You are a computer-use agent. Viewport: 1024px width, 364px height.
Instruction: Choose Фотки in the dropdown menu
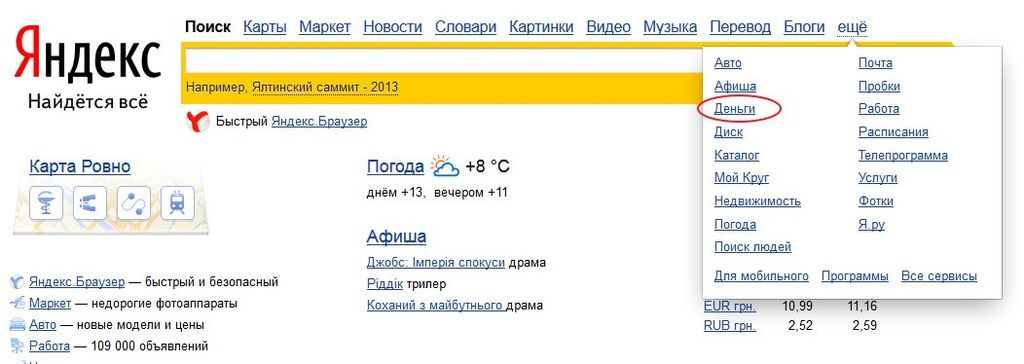click(x=876, y=201)
